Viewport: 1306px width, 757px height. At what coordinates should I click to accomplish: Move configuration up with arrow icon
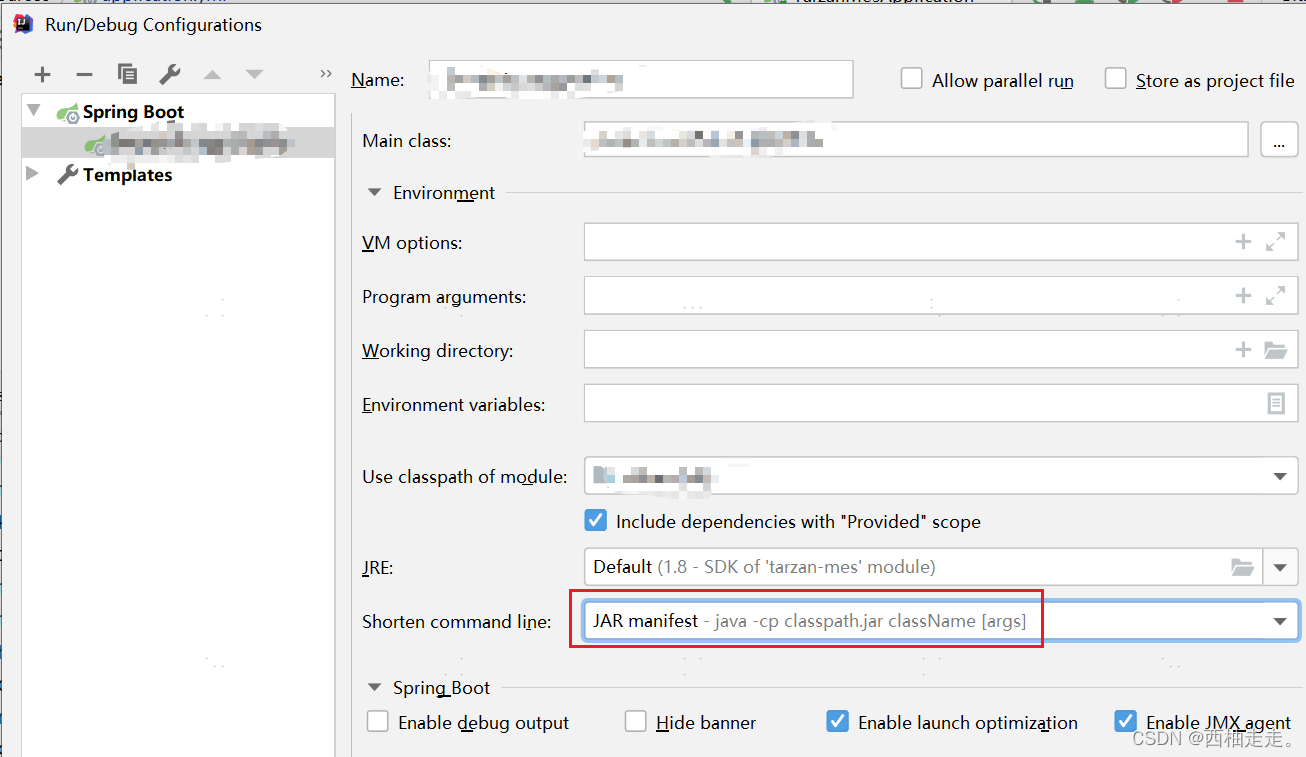tap(212, 74)
